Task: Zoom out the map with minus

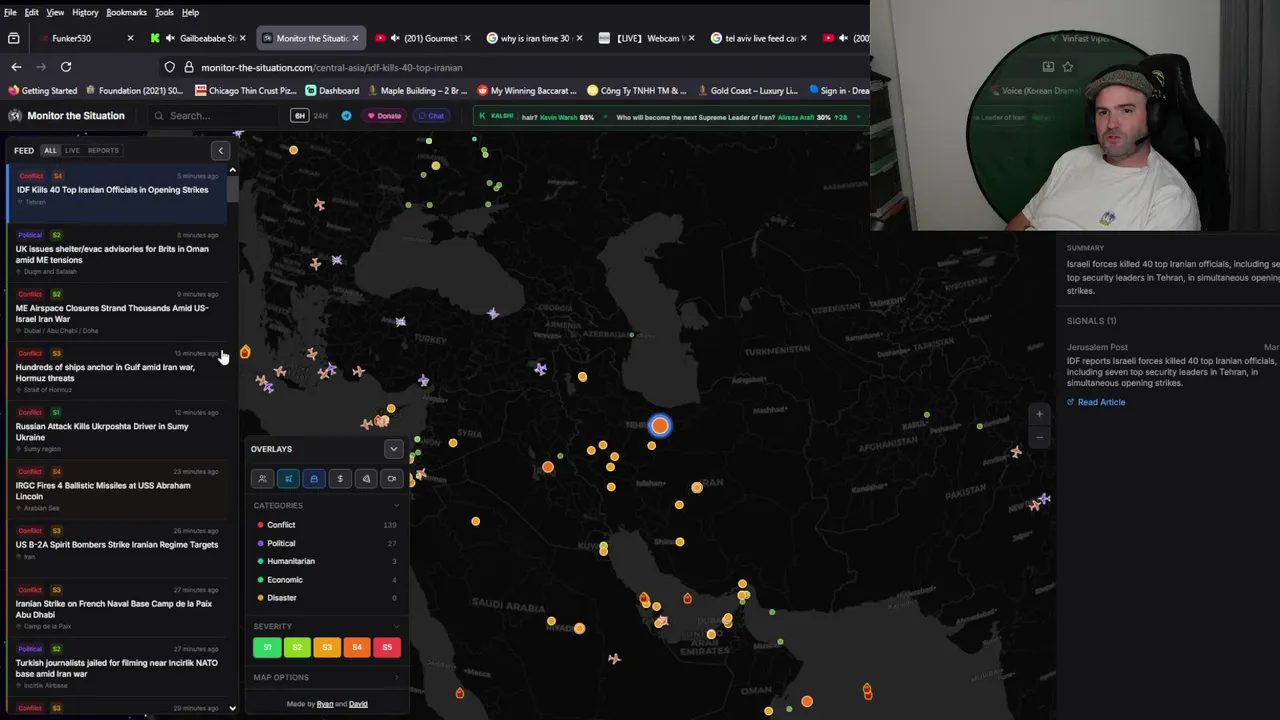Action: [x=1039, y=437]
